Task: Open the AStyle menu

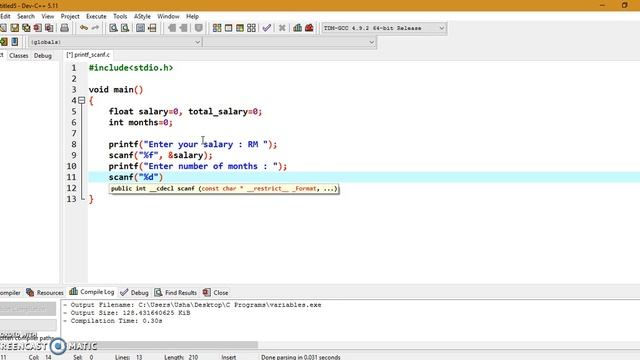Action: pos(142,16)
